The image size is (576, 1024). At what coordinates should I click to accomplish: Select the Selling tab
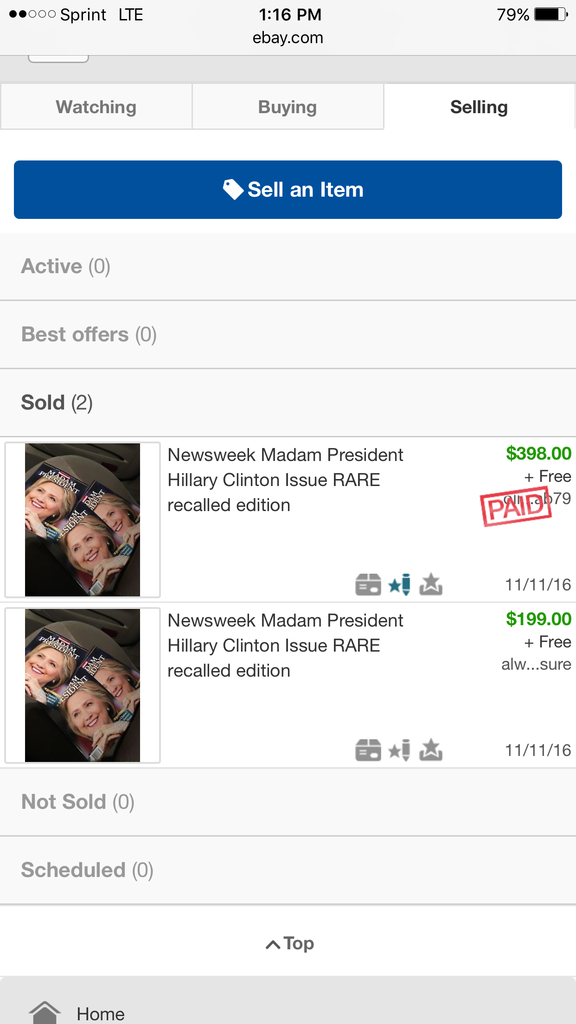click(x=479, y=106)
